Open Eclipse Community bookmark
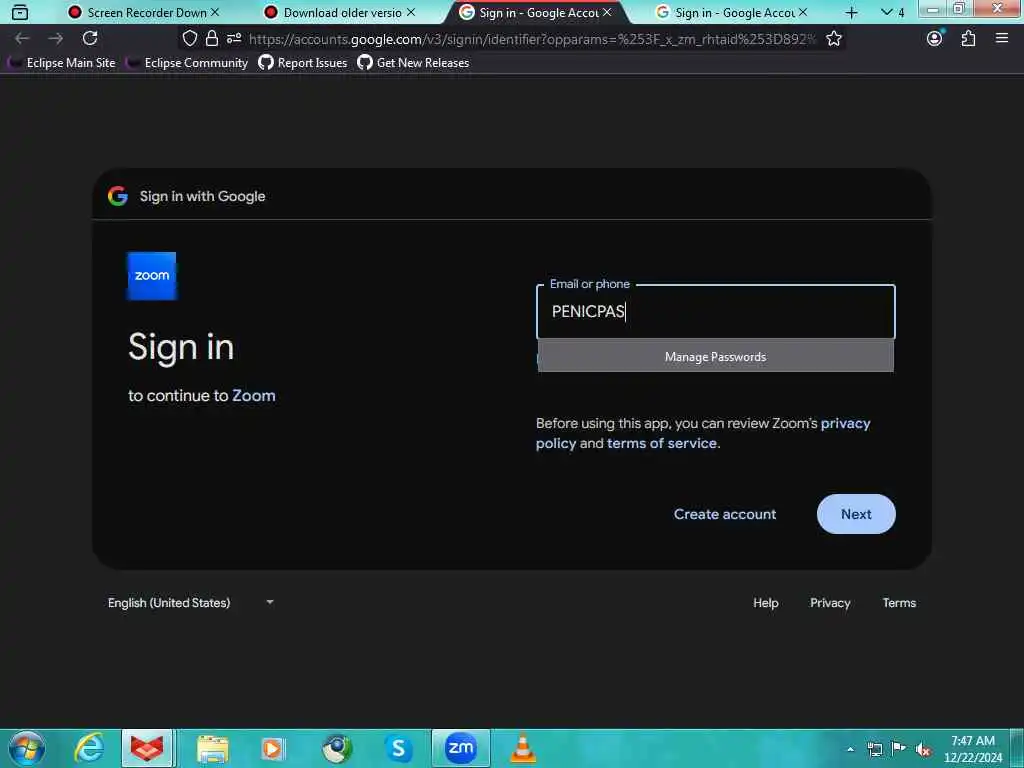This screenshot has height=768, width=1024. [188, 63]
